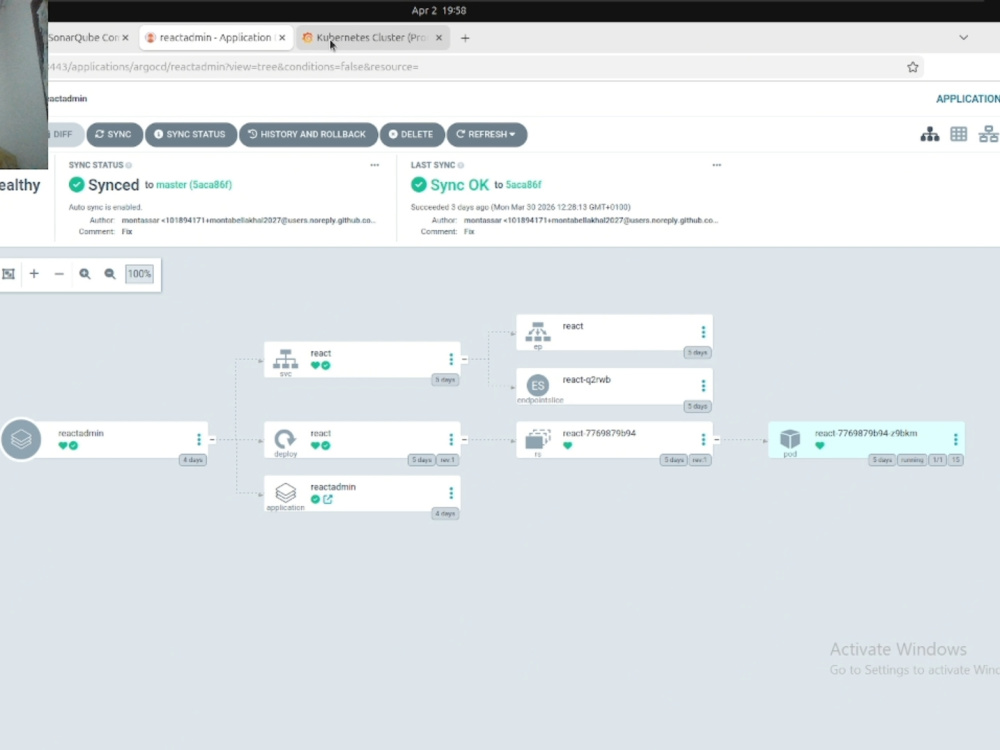Click rev:1 badge on react deploy
The height and width of the screenshot is (750, 1000).
[x=447, y=460]
